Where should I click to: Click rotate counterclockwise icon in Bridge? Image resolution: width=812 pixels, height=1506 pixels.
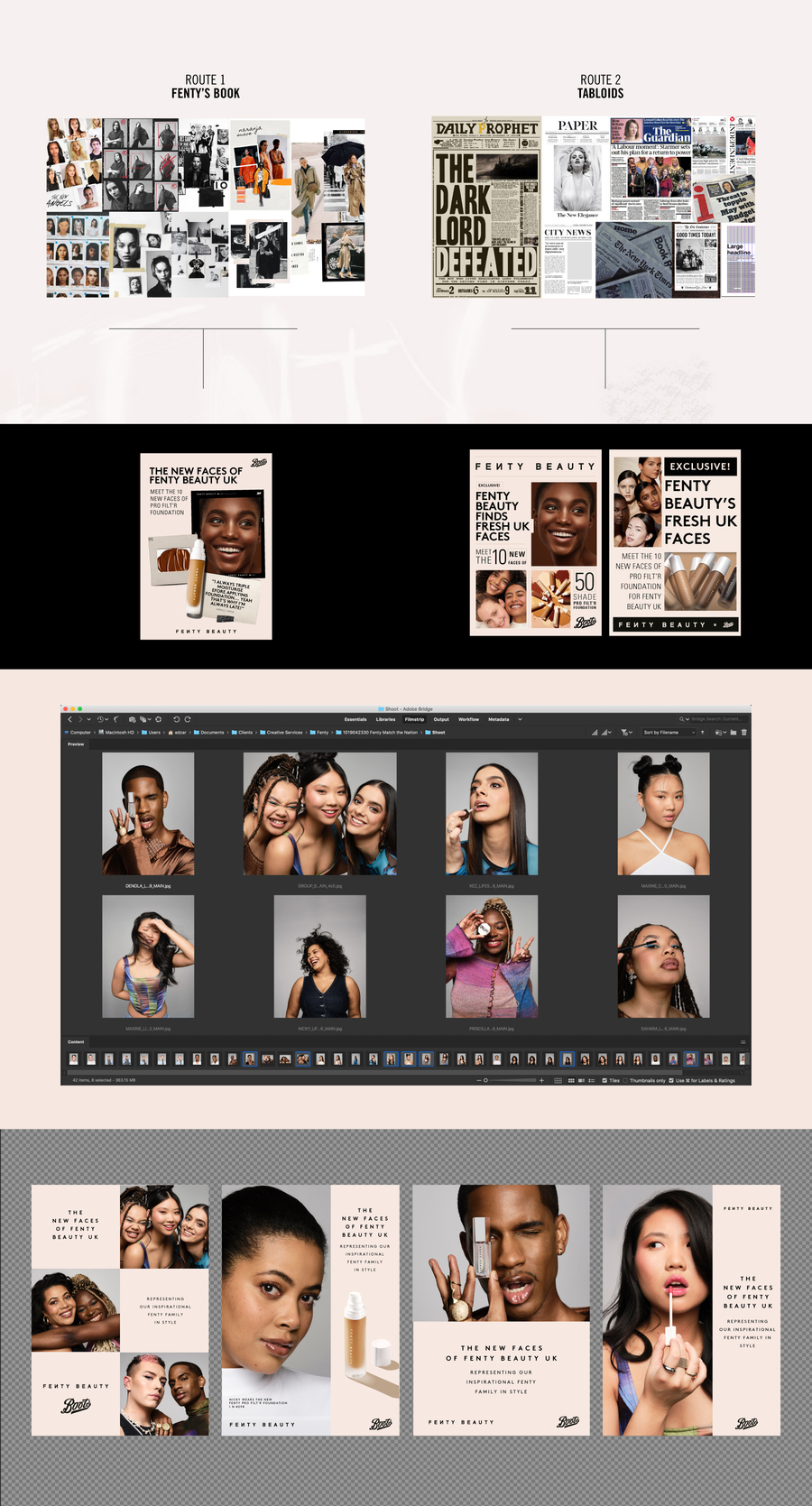pos(177,719)
